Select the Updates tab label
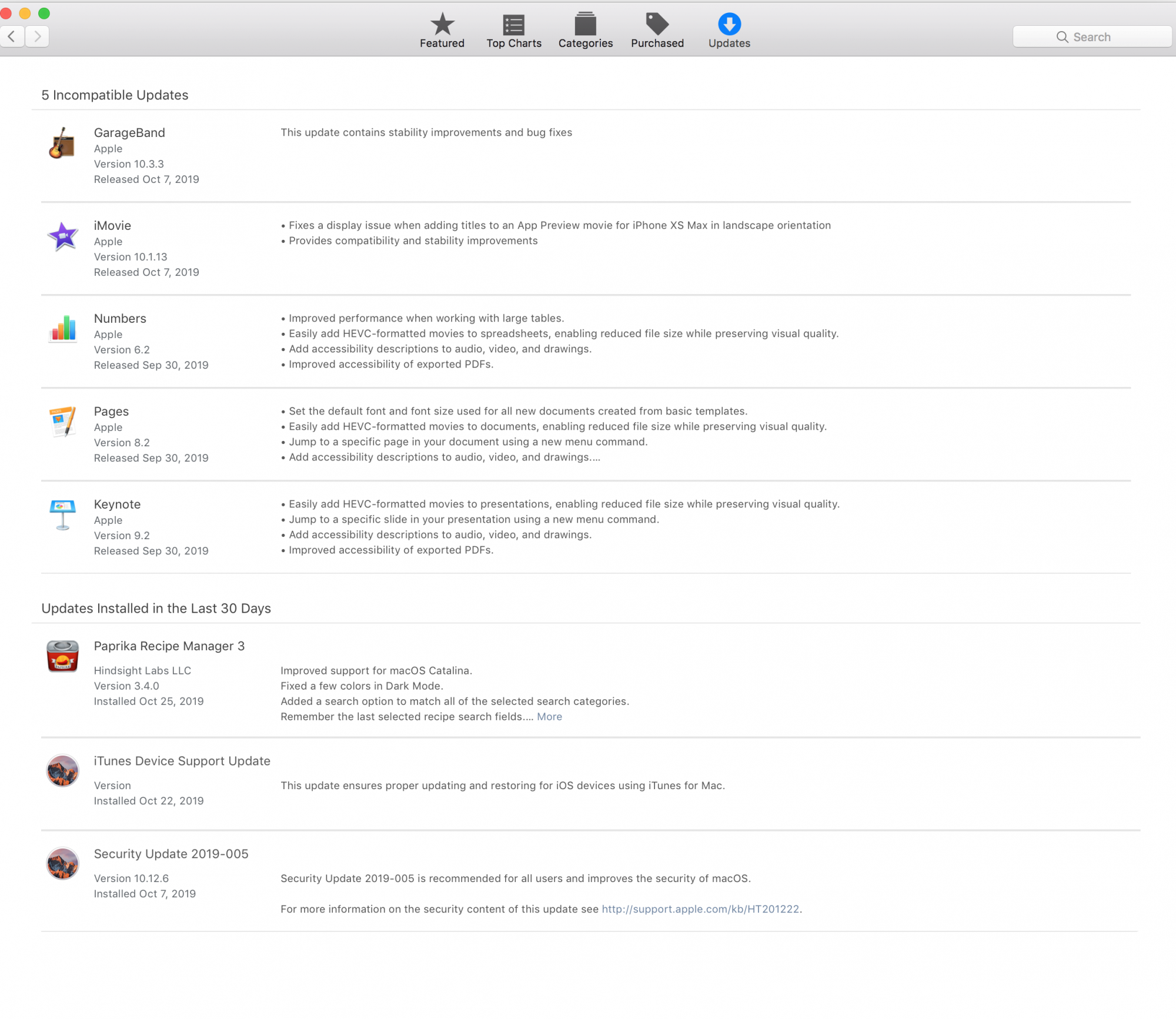1176x1019 pixels. [729, 44]
